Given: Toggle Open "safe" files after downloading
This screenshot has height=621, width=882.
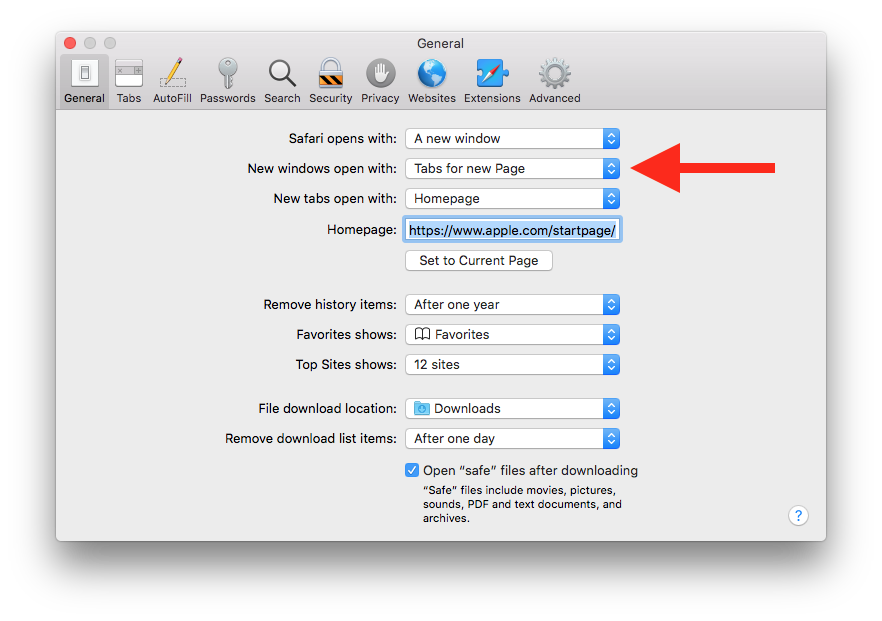Looking at the screenshot, I should [x=412, y=470].
